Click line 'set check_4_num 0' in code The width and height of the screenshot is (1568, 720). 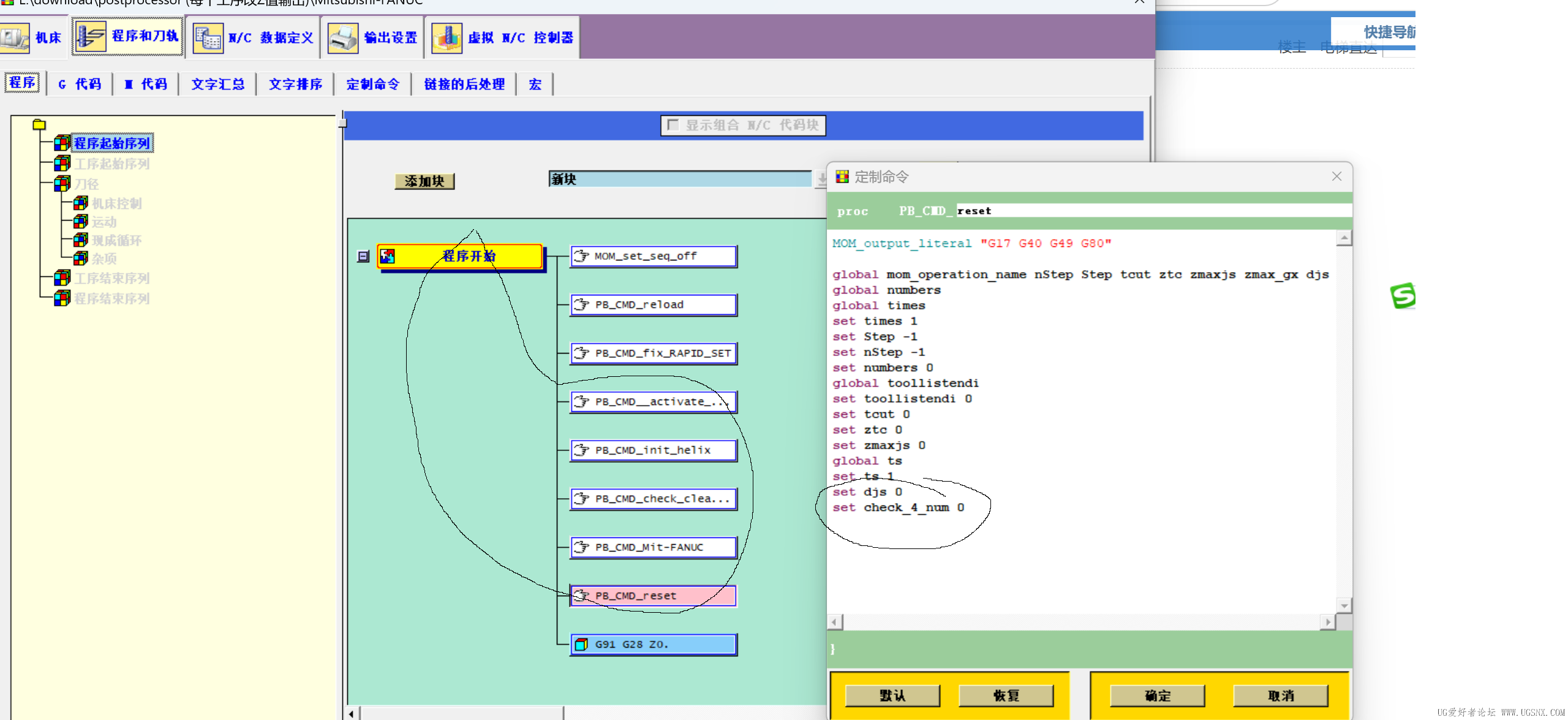899,507
